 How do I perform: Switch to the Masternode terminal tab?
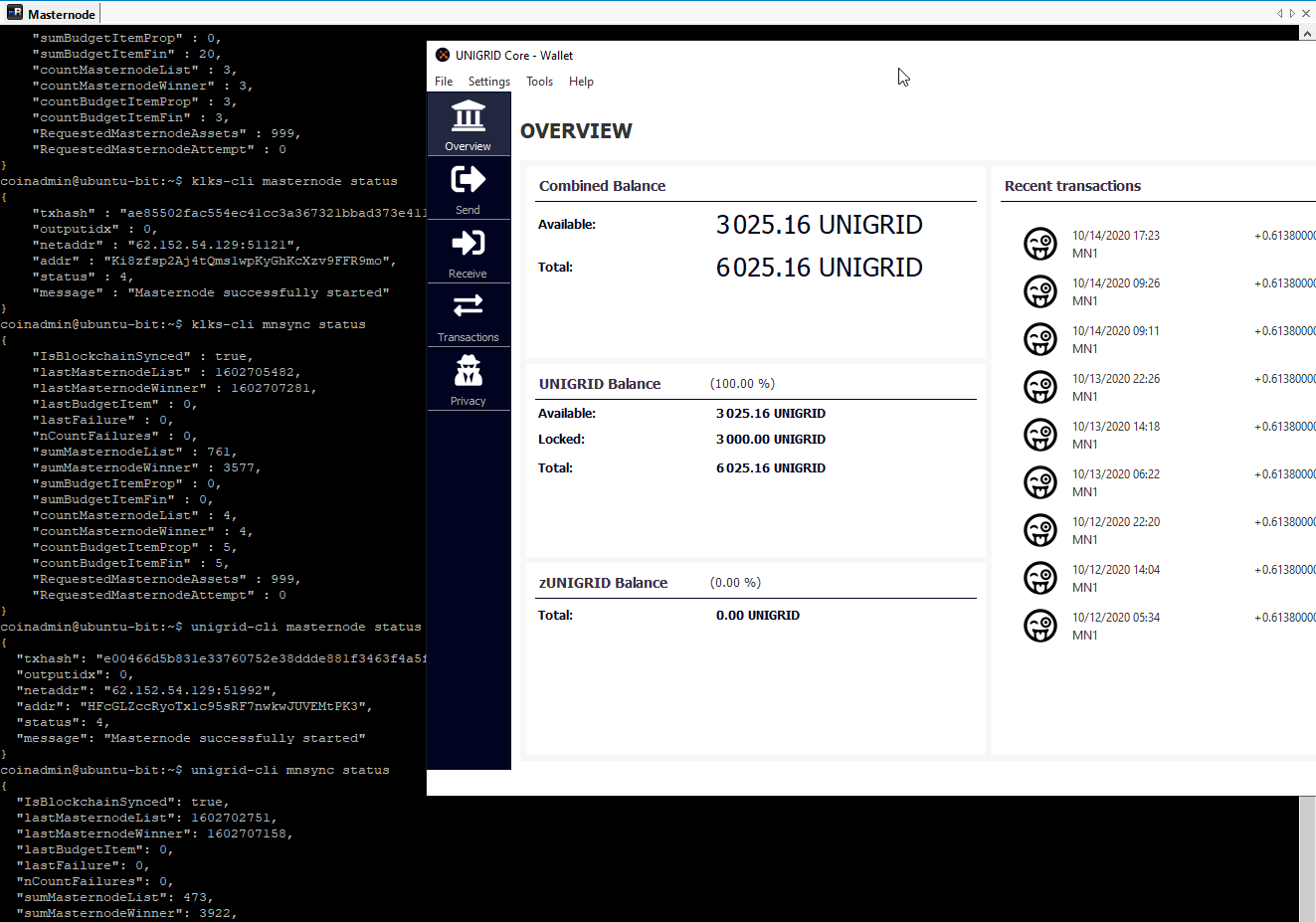[x=52, y=14]
